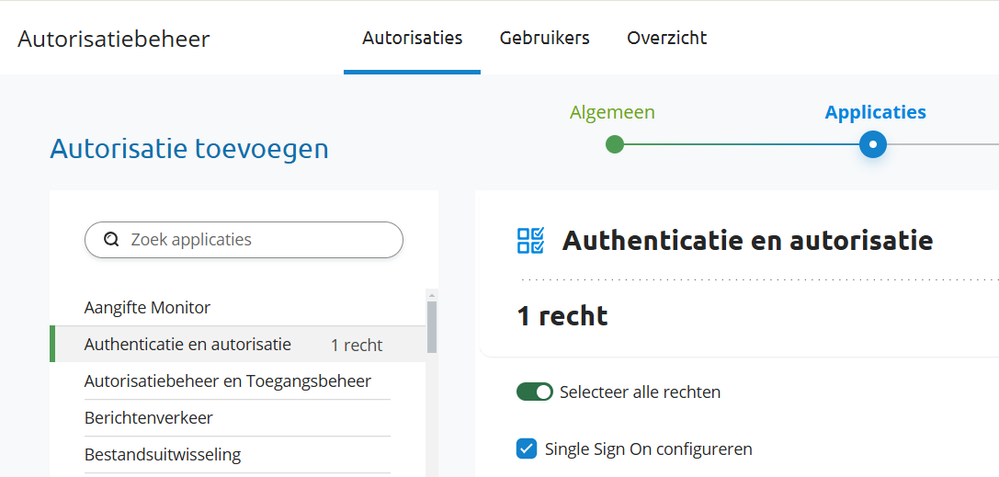Choose Berichtenverkeer from the application list

coord(149,417)
